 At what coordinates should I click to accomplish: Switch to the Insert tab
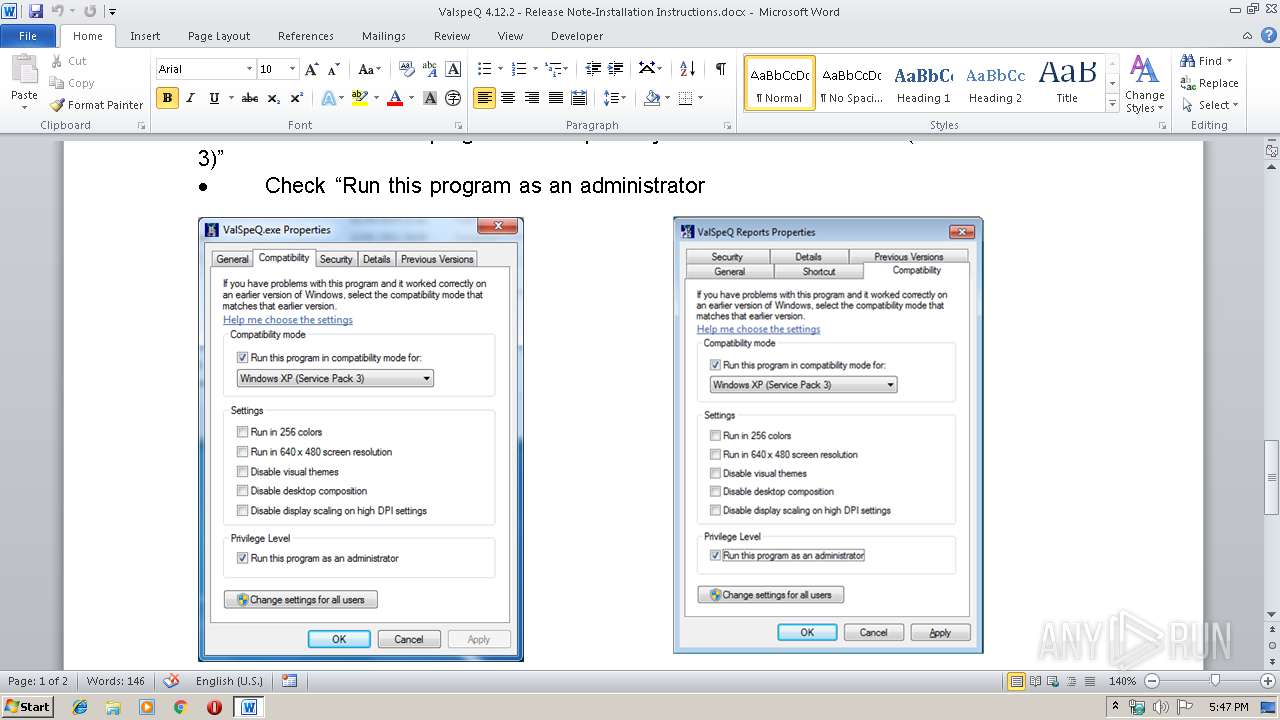[145, 36]
